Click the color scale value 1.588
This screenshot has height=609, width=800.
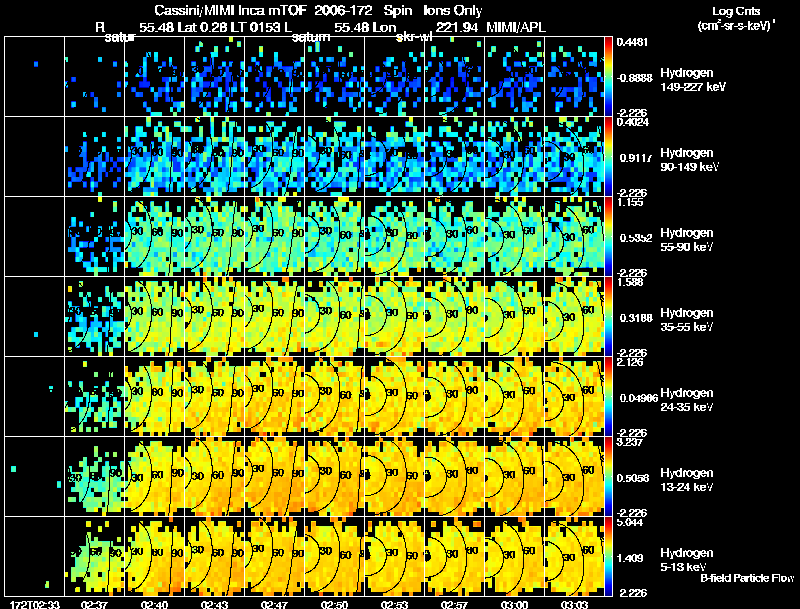click(x=630, y=282)
